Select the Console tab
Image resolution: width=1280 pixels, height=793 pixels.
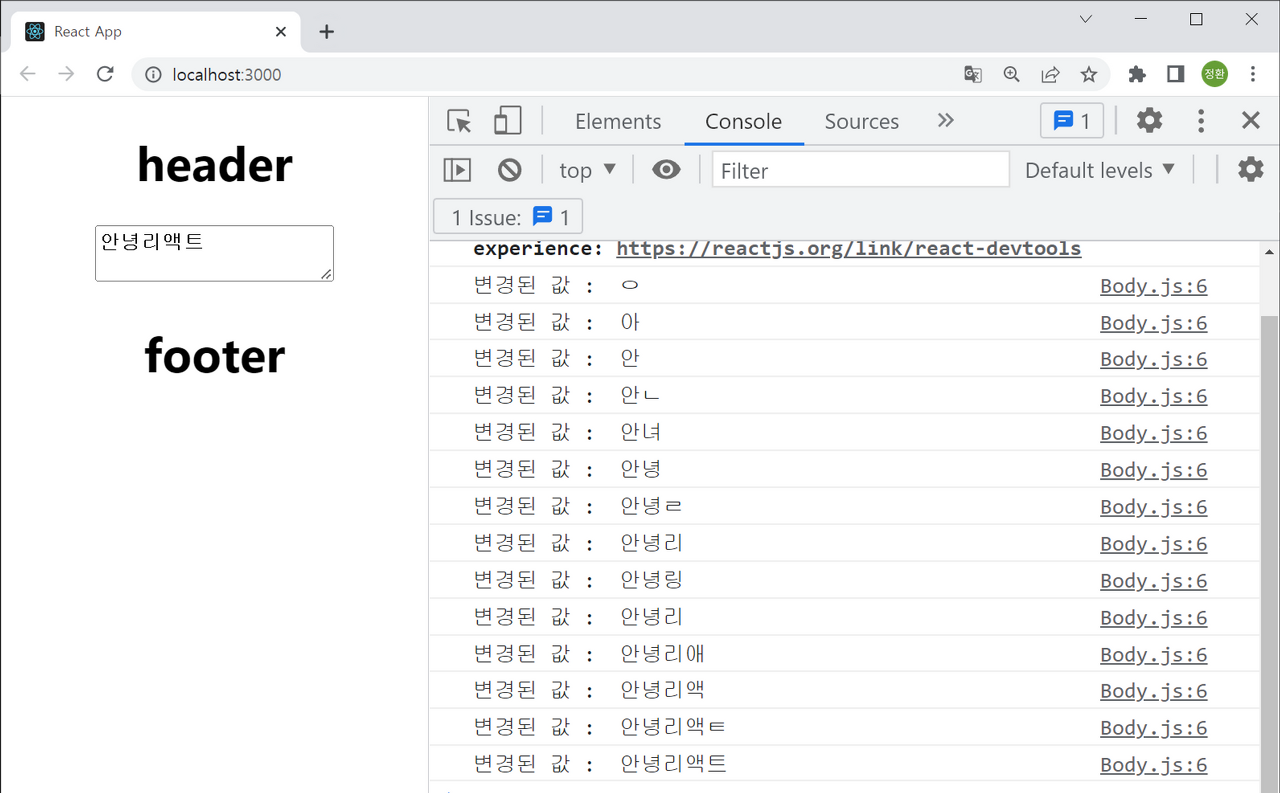pyautogui.click(x=744, y=121)
